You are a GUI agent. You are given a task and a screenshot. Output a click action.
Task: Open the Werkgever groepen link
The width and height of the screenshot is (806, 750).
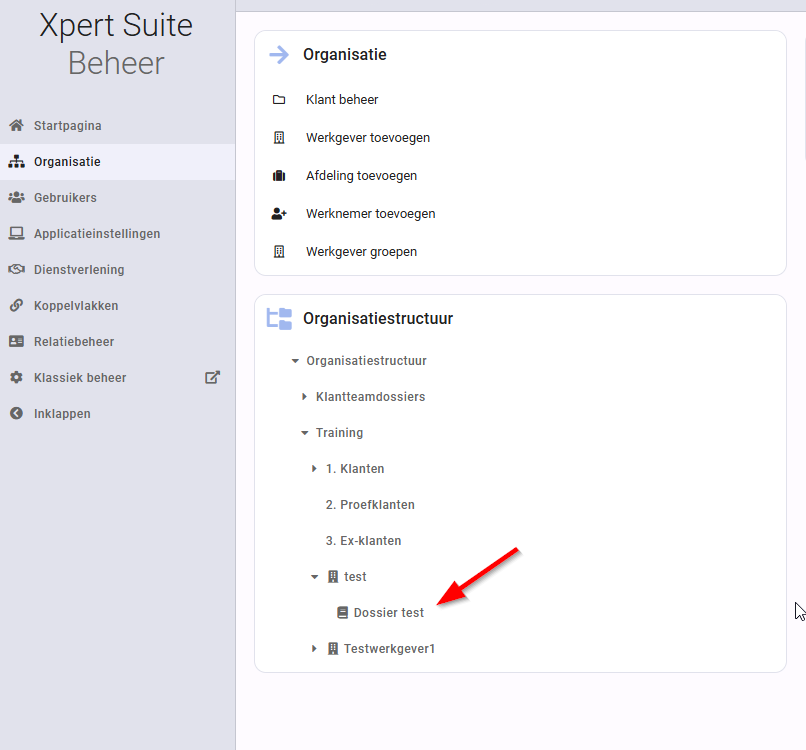point(361,252)
